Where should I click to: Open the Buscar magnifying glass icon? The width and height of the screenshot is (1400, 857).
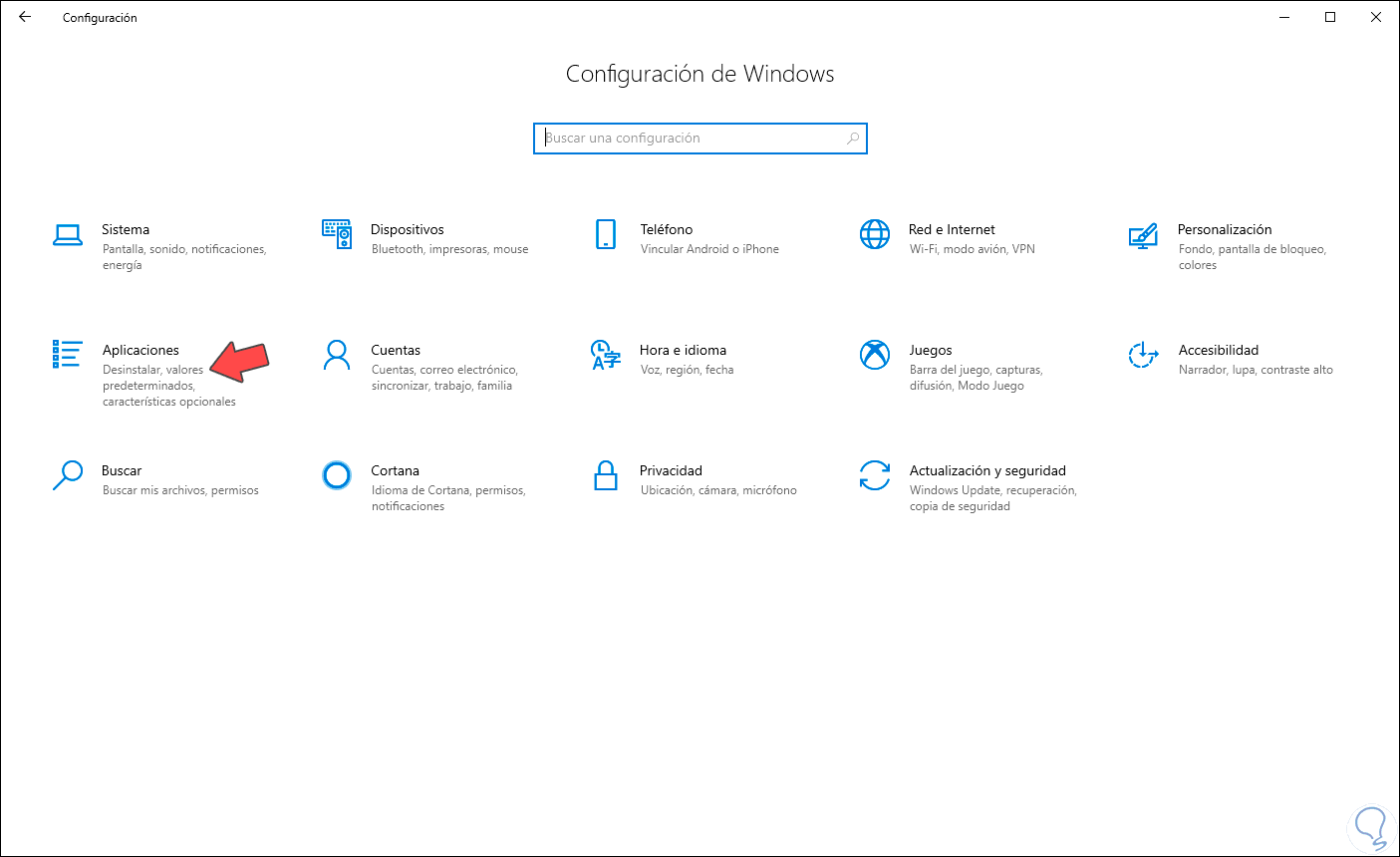pyautogui.click(x=67, y=475)
